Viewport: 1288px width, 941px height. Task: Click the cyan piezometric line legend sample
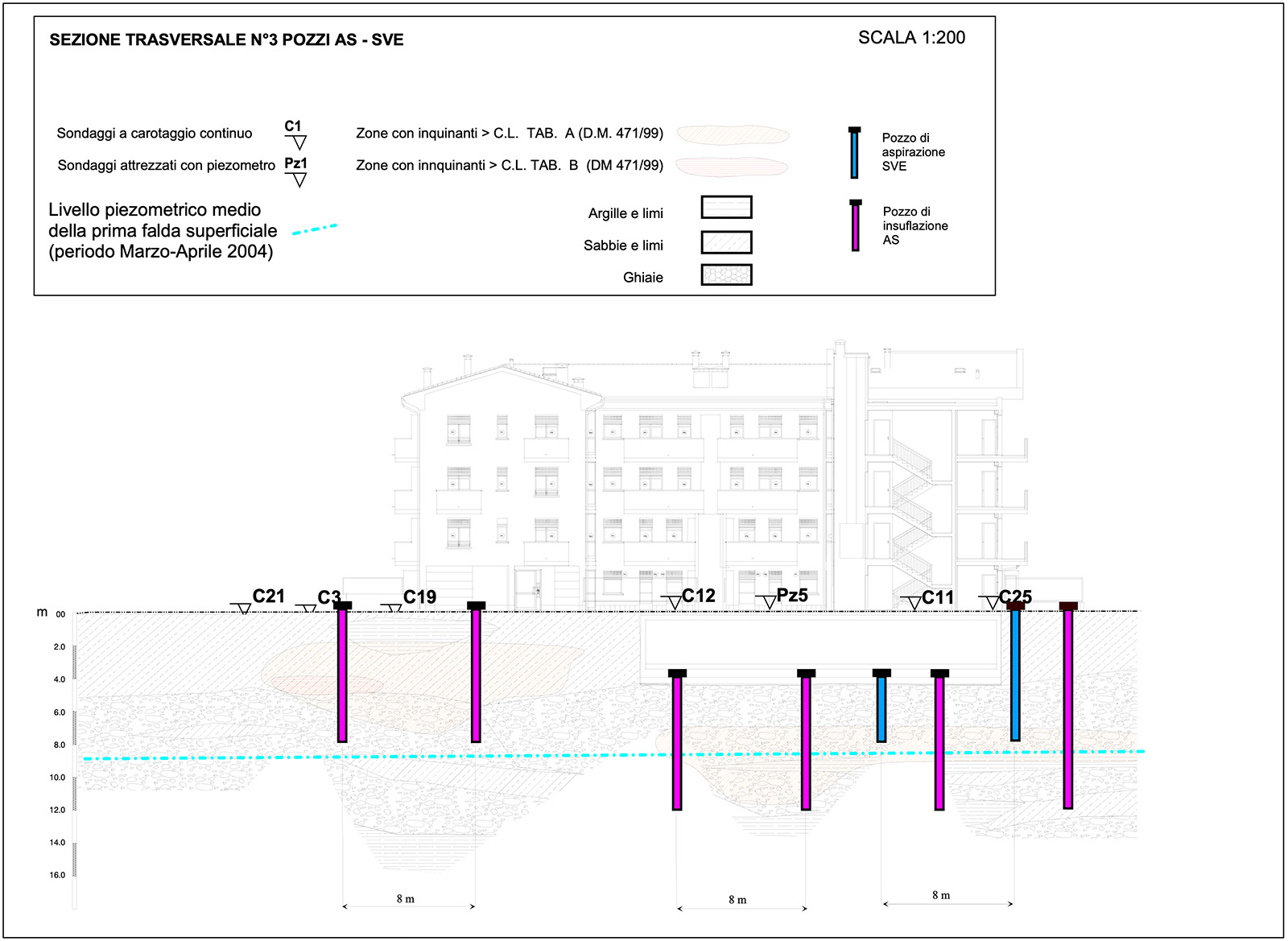tap(315, 229)
